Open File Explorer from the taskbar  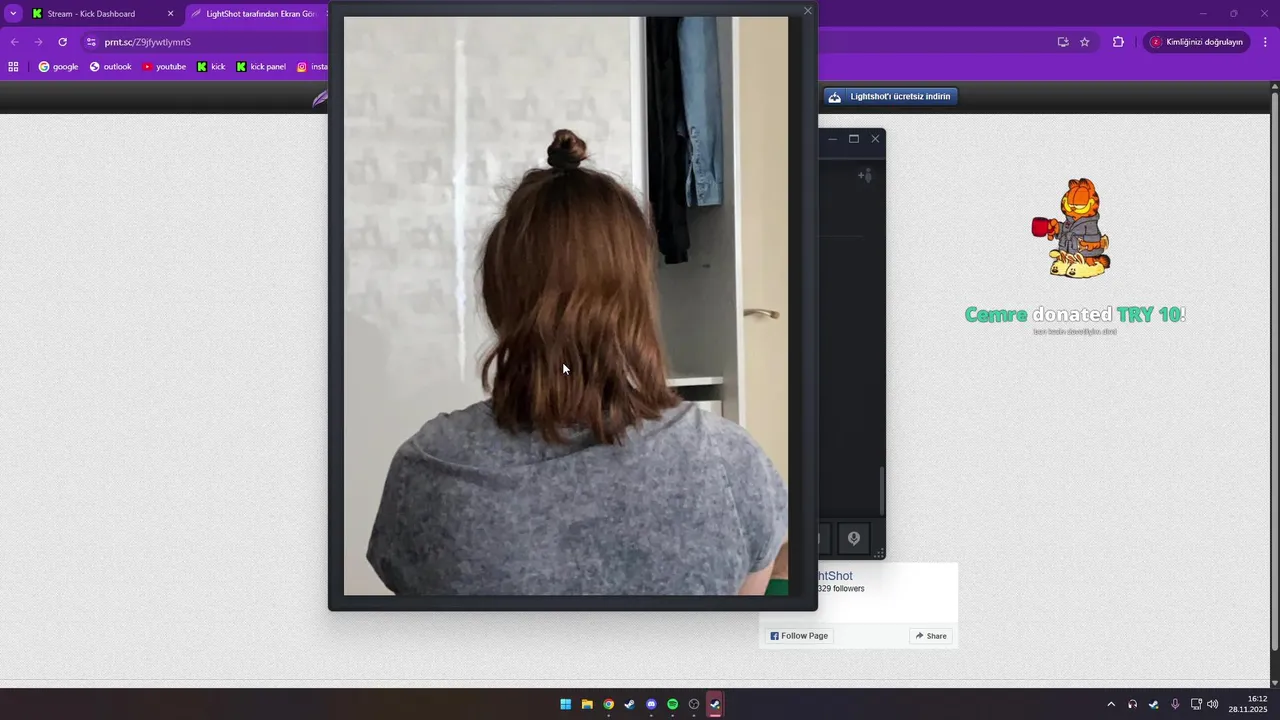[587, 704]
